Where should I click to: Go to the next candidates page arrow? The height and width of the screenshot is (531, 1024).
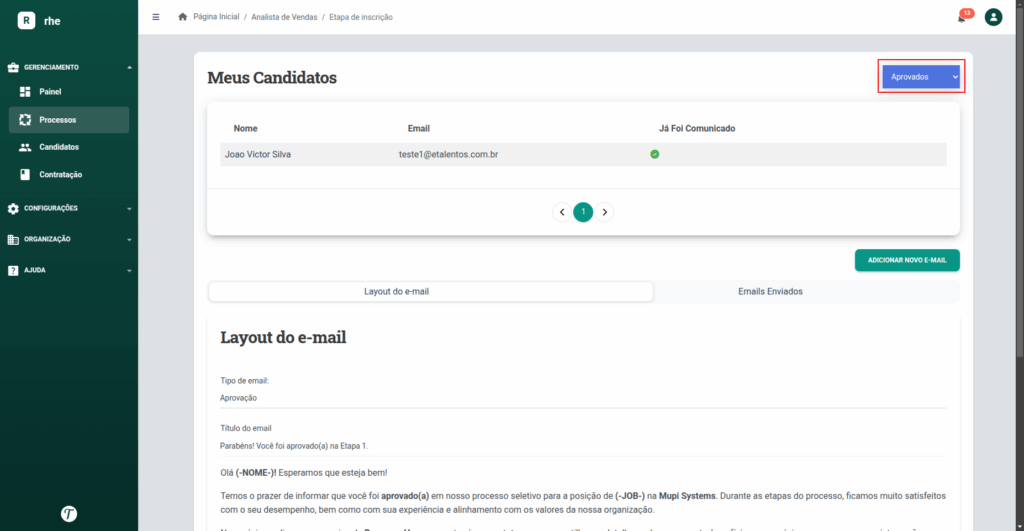pyautogui.click(x=605, y=212)
